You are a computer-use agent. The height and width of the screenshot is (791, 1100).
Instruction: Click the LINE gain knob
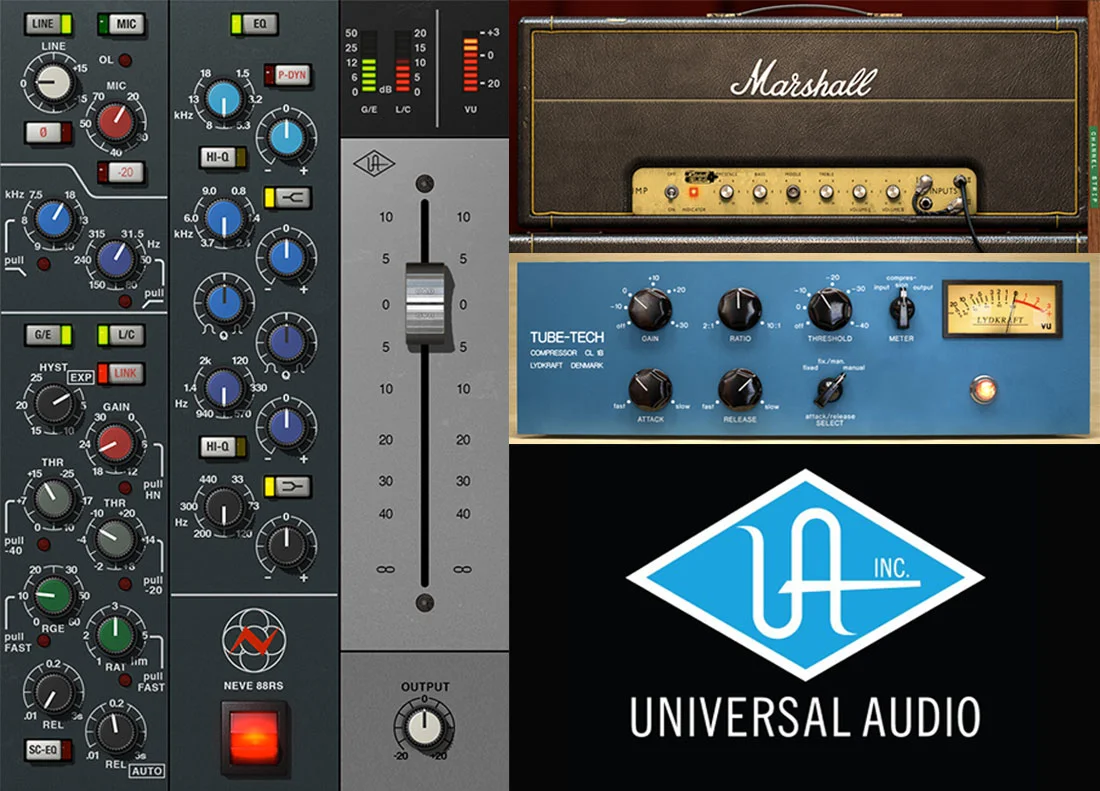coord(53,82)
